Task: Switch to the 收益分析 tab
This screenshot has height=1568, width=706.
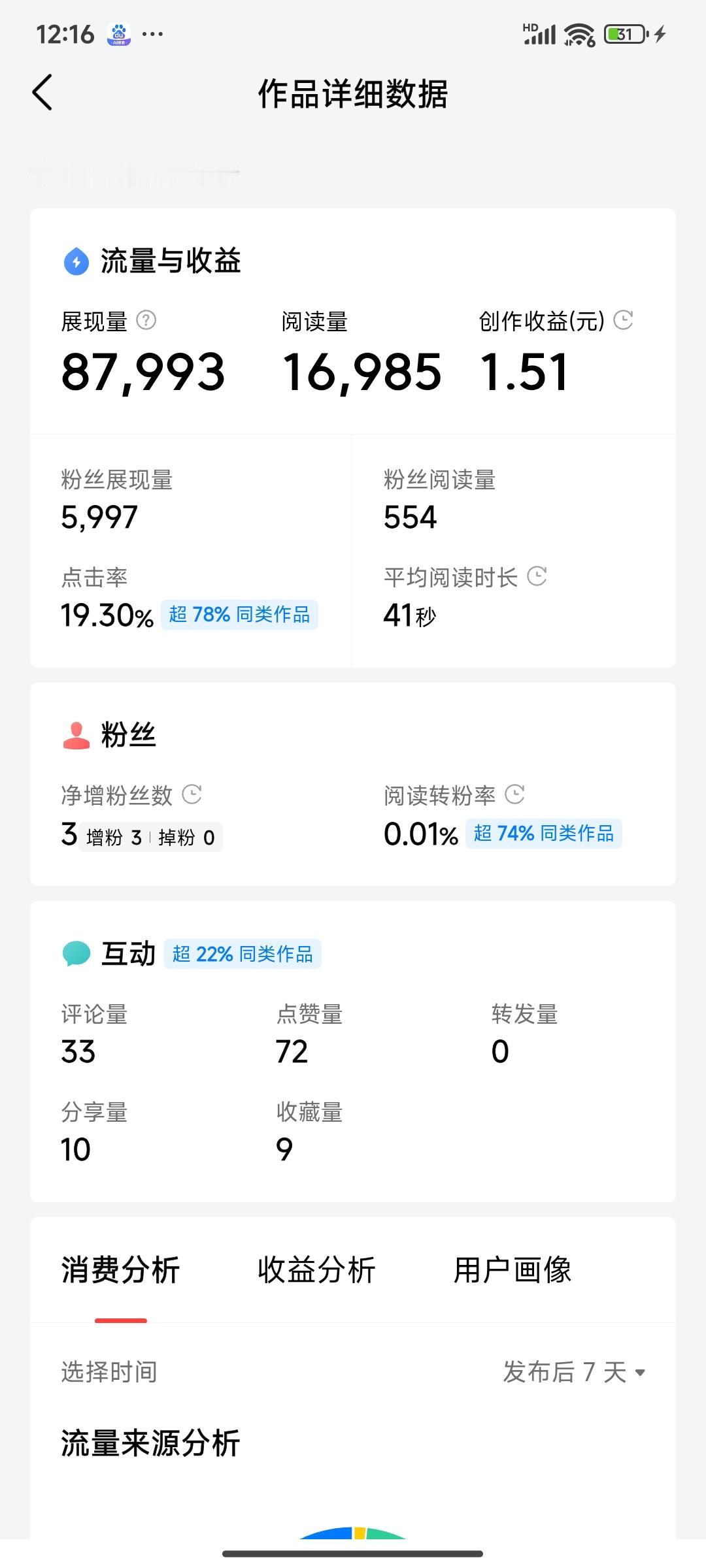Action: click(316, 1270)
